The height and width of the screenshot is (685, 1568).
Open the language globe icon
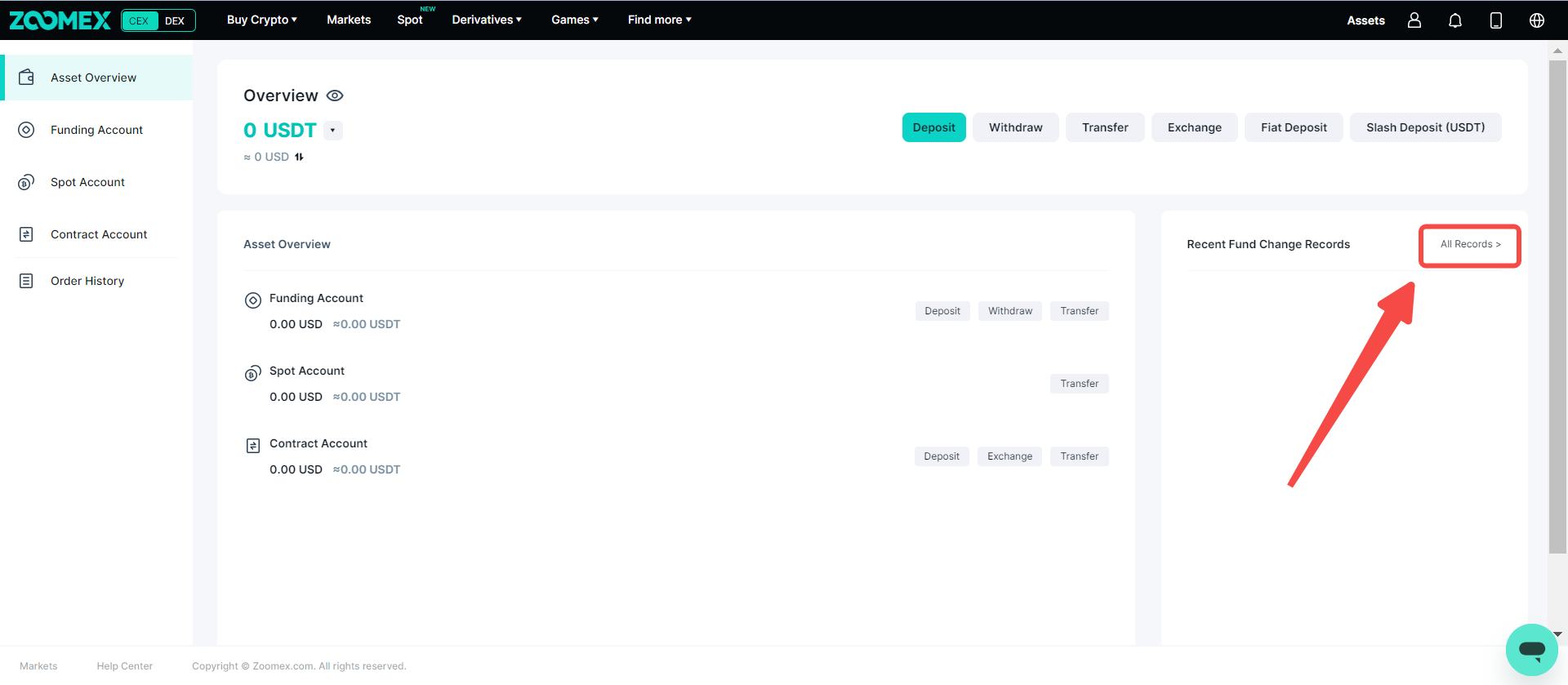click(1537, 20)
